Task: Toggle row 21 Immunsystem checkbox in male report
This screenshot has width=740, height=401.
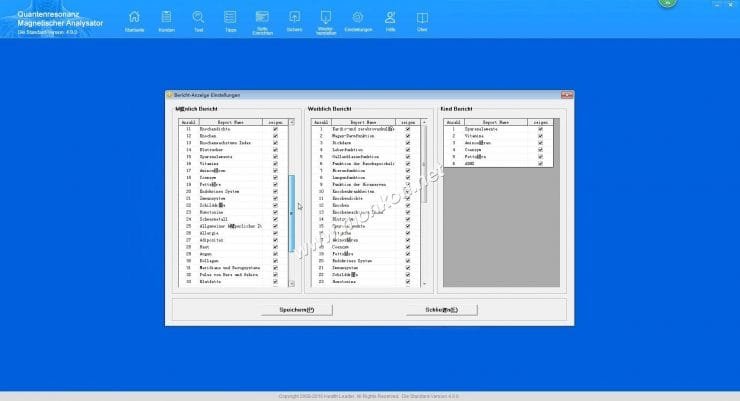Action: click(x=276, y=198)
